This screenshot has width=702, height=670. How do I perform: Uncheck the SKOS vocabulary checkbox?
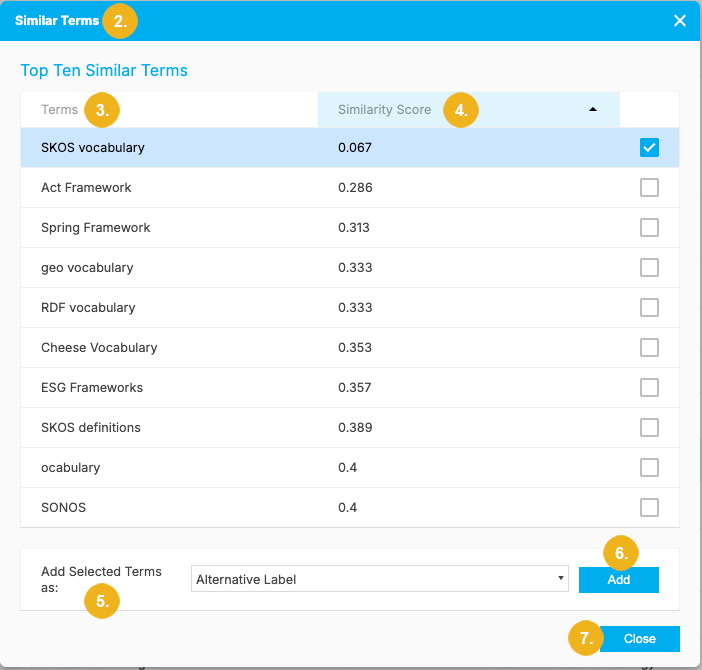click(x=649, y=148)
